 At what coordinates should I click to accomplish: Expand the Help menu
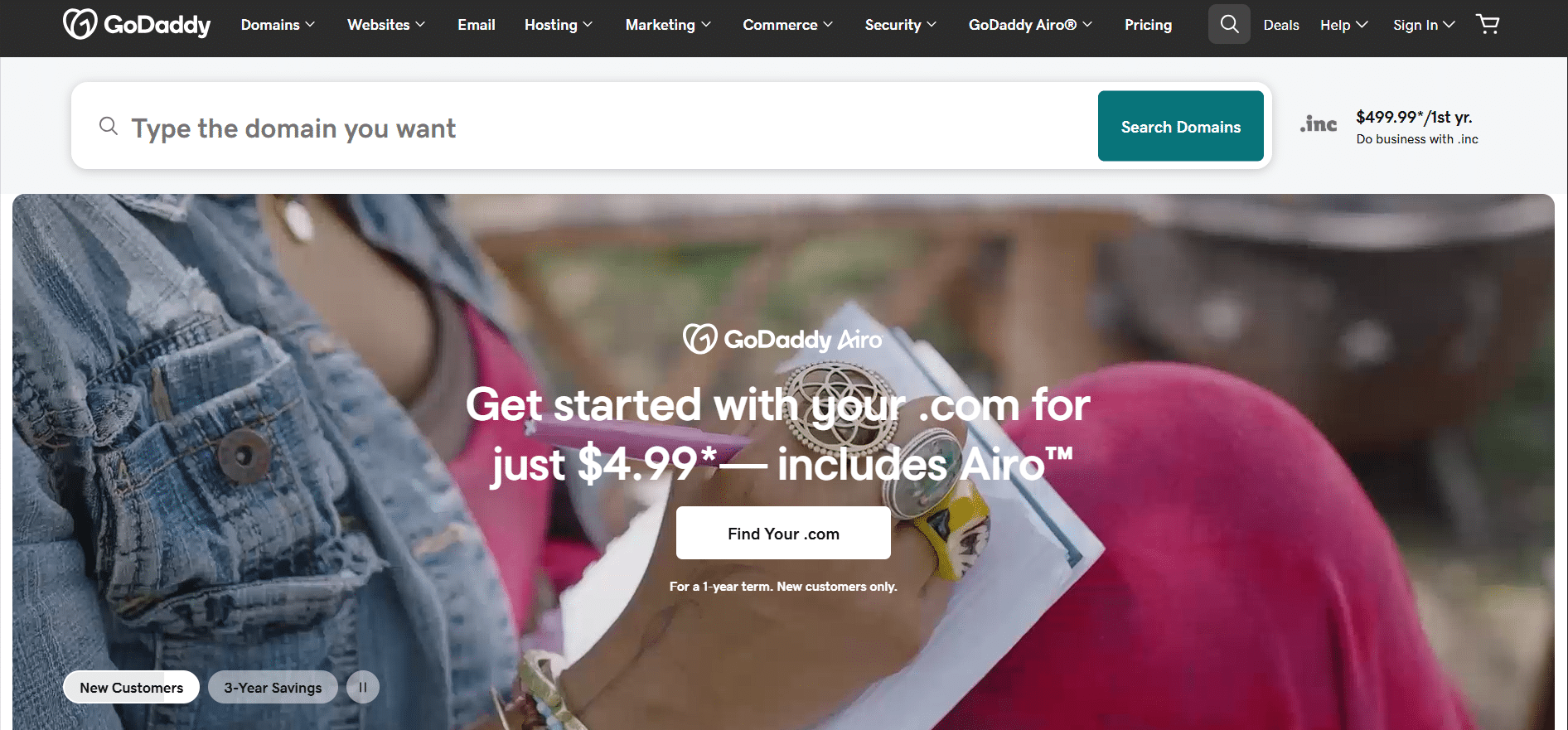(x=1343, y=25)
